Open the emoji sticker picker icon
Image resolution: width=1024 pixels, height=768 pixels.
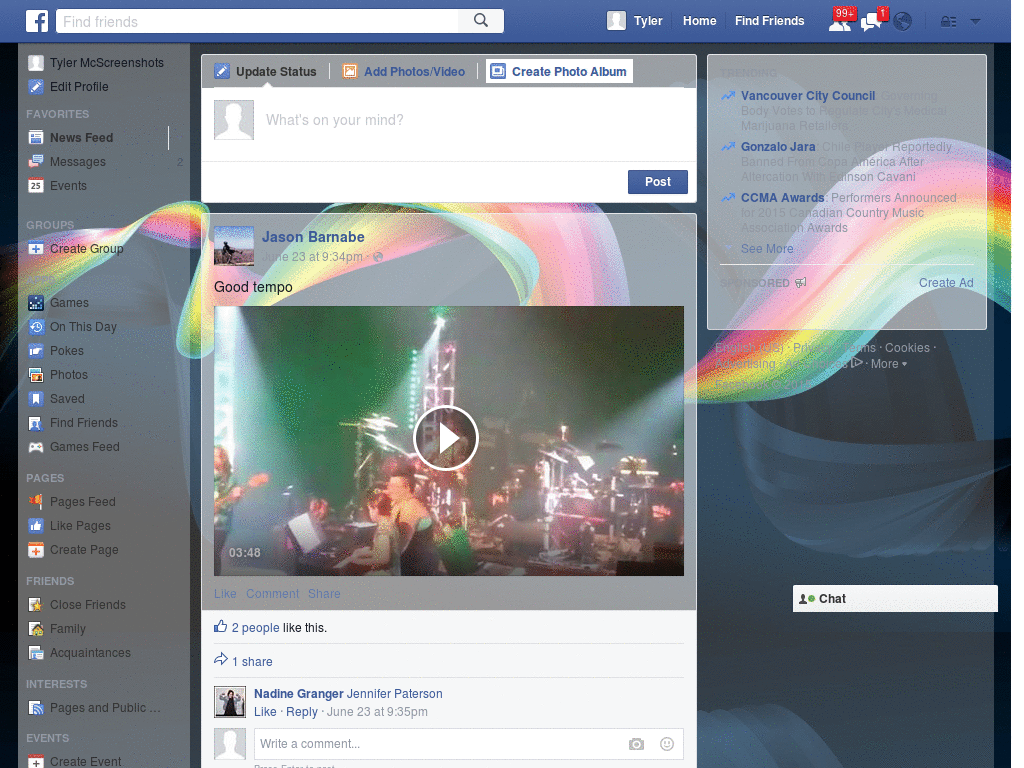(x=667, y=744)
